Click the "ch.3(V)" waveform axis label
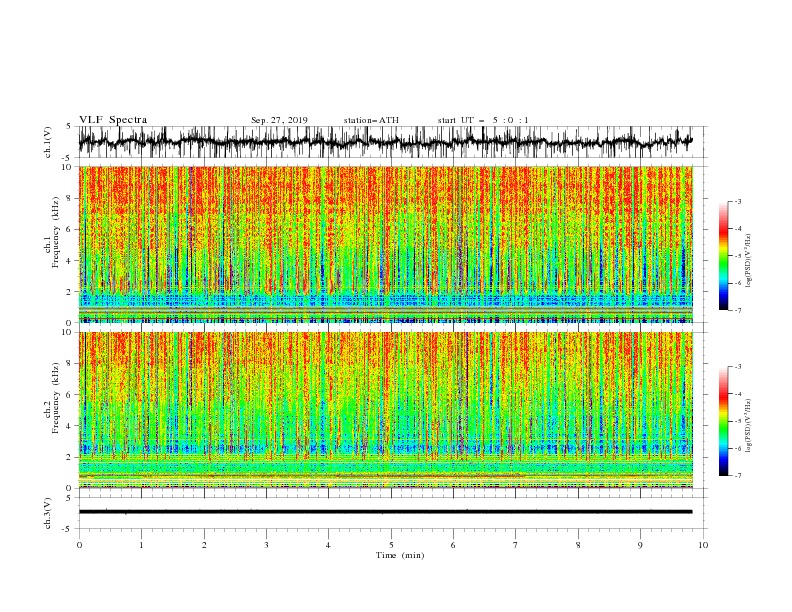This screenshot has height=612, width=792. [x=48, y=513]
